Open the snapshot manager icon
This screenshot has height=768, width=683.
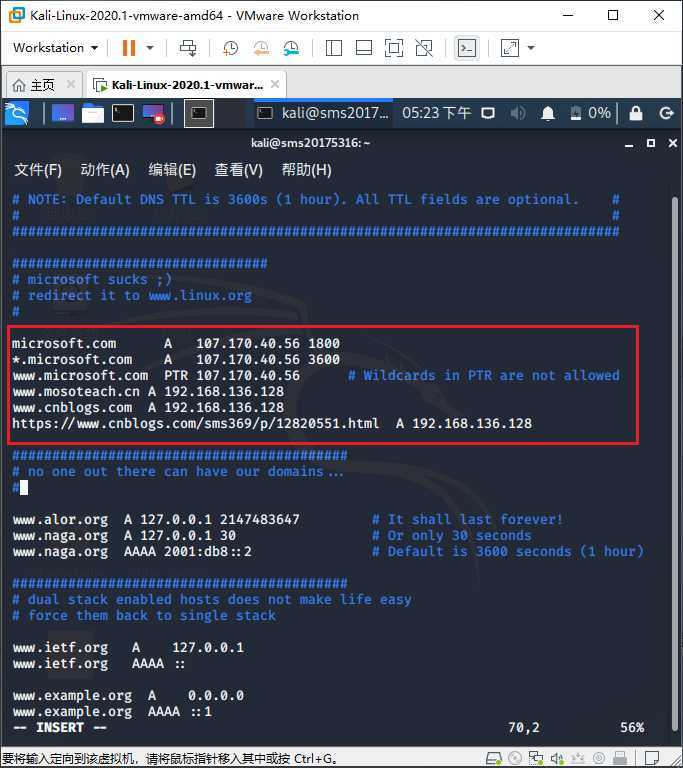pyautogui.click(x=291, y=48)
